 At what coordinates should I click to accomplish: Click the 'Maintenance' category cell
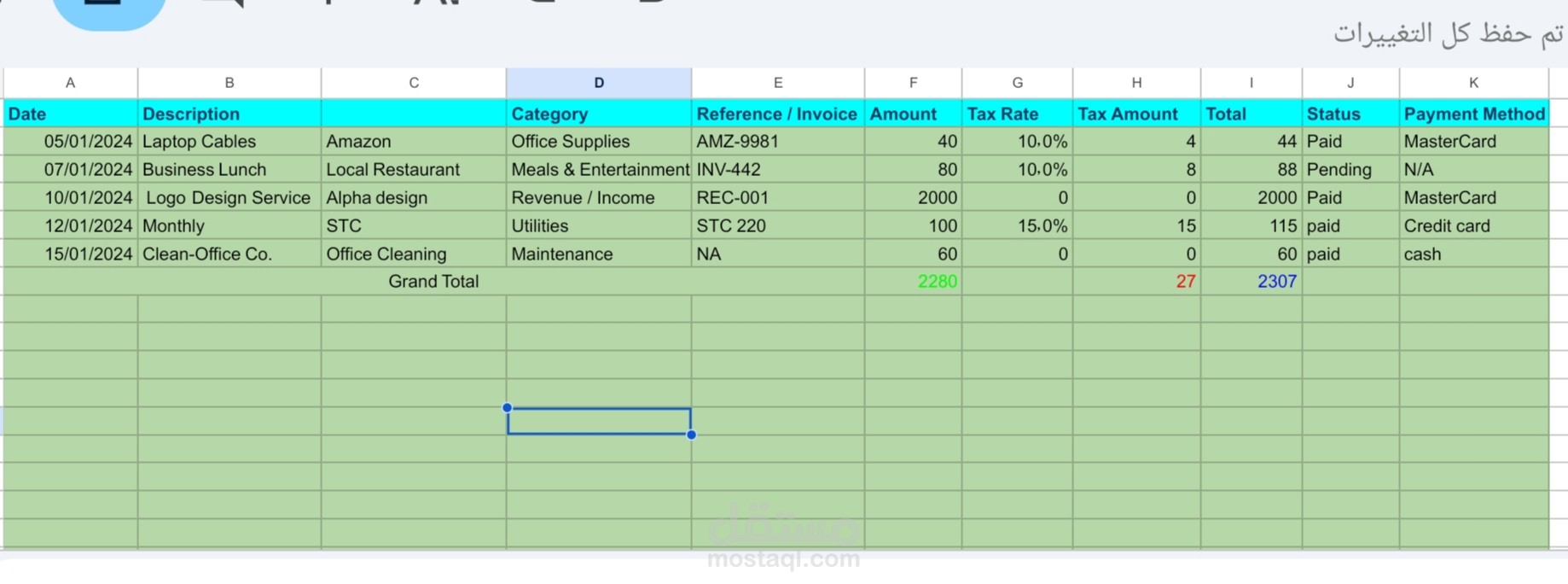click(x=599, y=254)
